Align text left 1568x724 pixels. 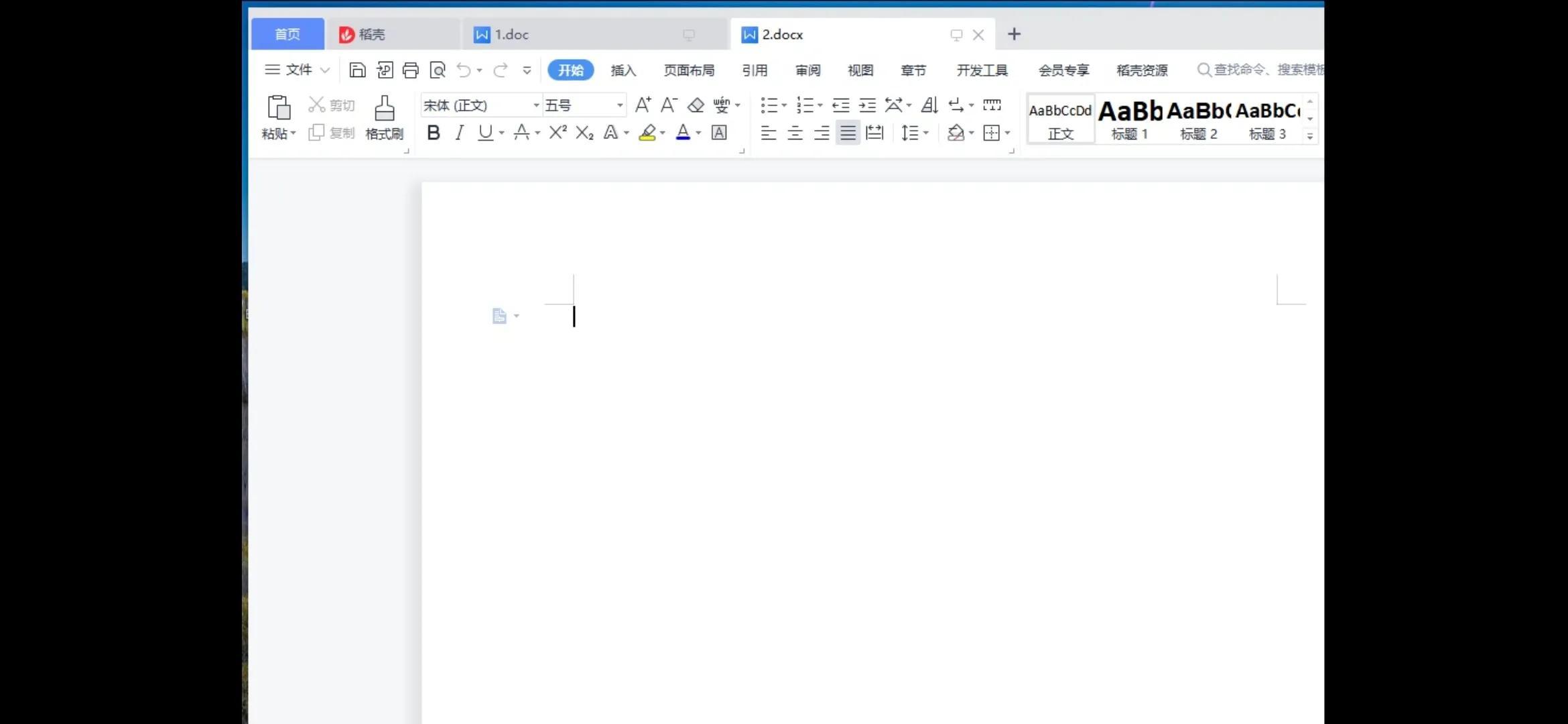pyautogui.click(x=769, y=133)
